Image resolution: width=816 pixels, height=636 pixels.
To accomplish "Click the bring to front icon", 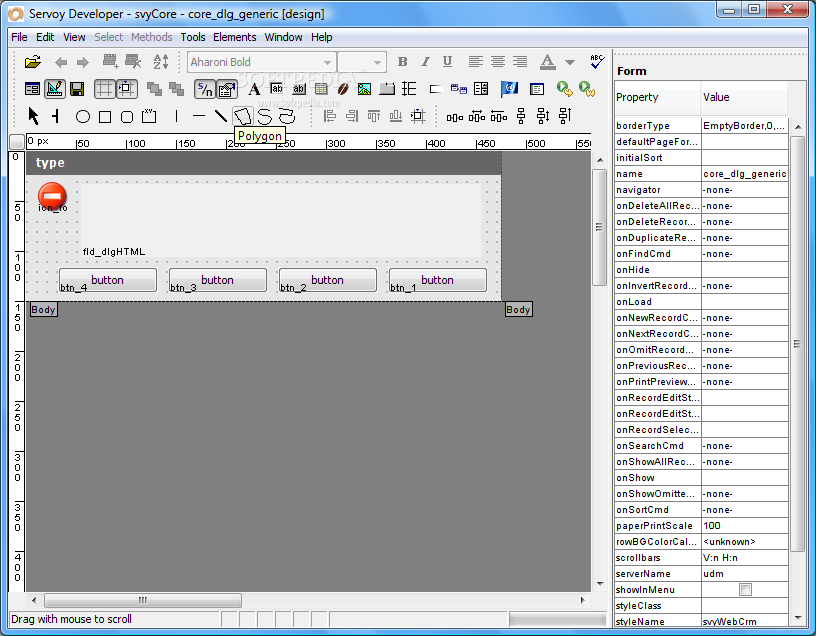I will [x=154, y=89].
